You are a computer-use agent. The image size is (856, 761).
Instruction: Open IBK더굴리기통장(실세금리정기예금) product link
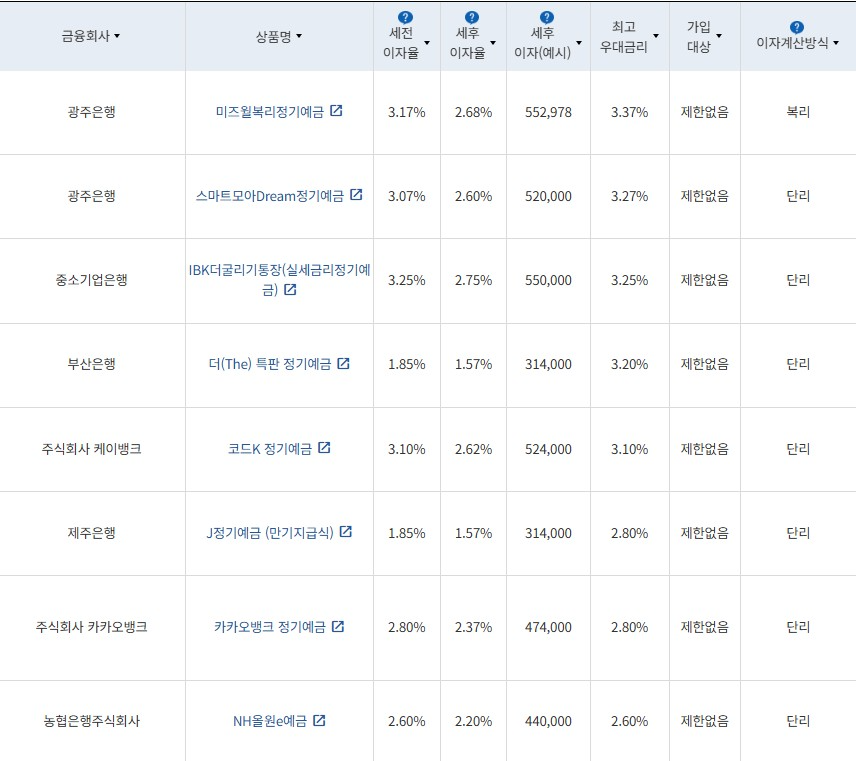coord(279,280)
